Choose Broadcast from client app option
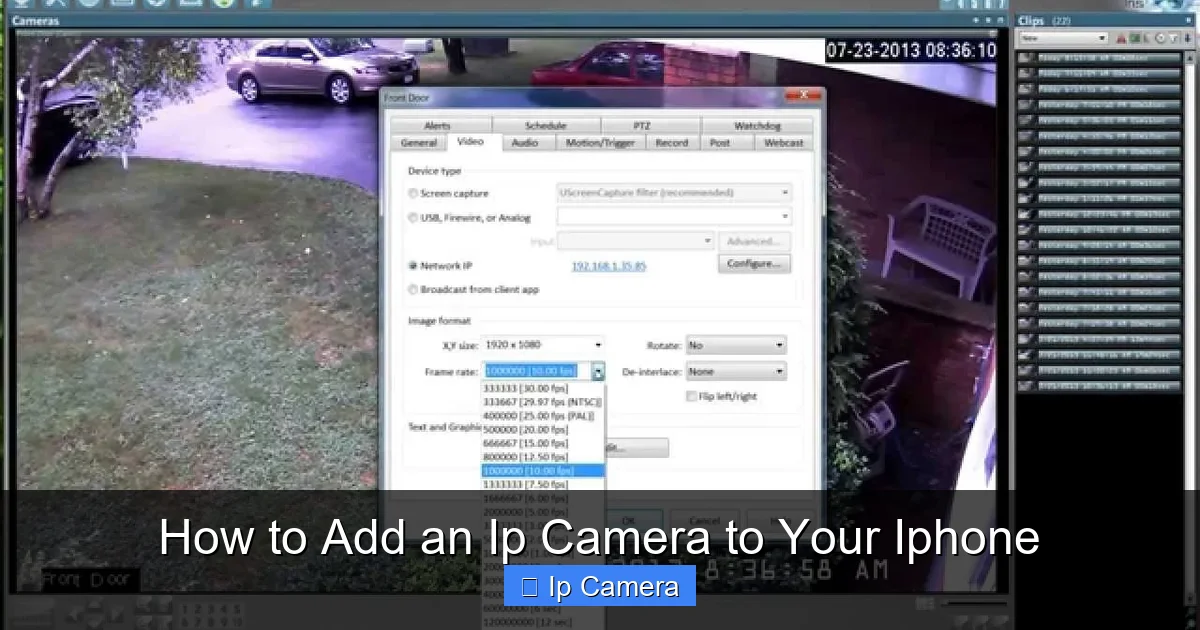The height and width of the screenshot is (630, 1200). click(413, 290)
